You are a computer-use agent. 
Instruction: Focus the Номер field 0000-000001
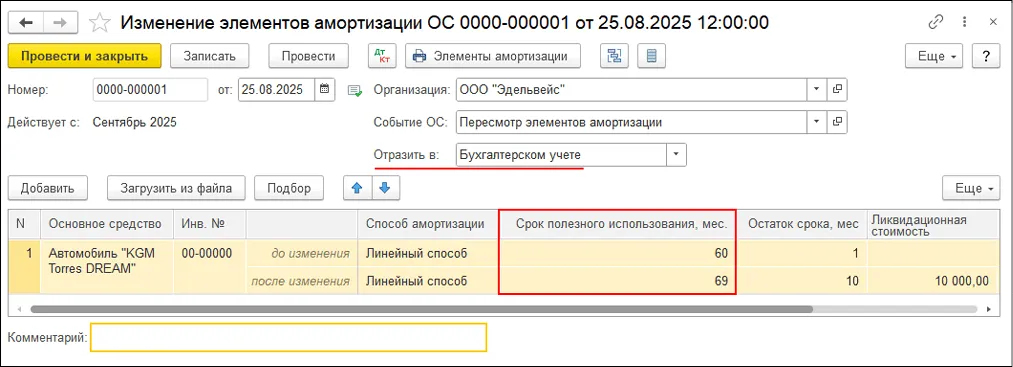(x=150, y=90)
